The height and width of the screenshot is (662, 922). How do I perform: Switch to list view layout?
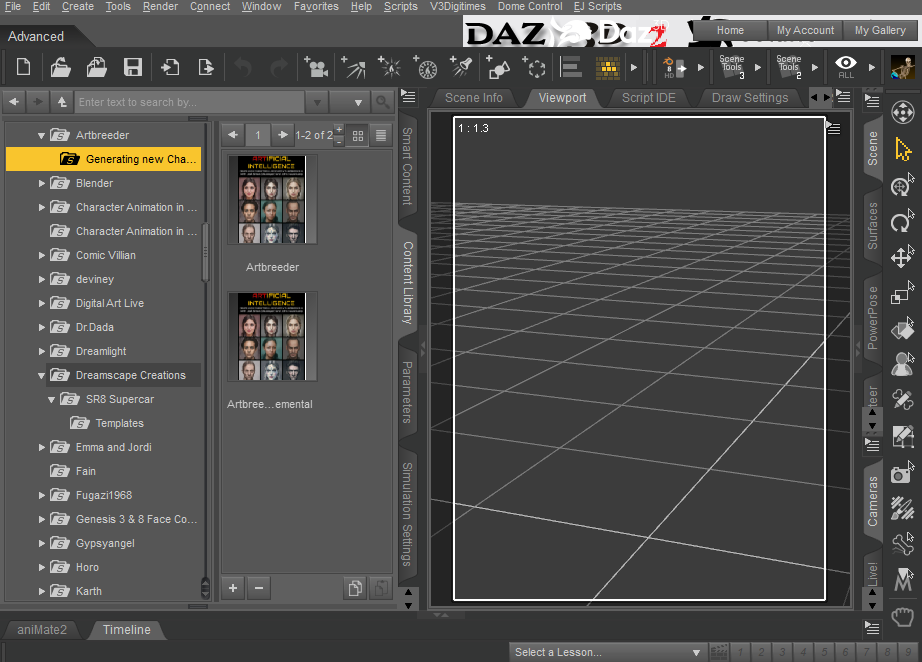point(381,136)
